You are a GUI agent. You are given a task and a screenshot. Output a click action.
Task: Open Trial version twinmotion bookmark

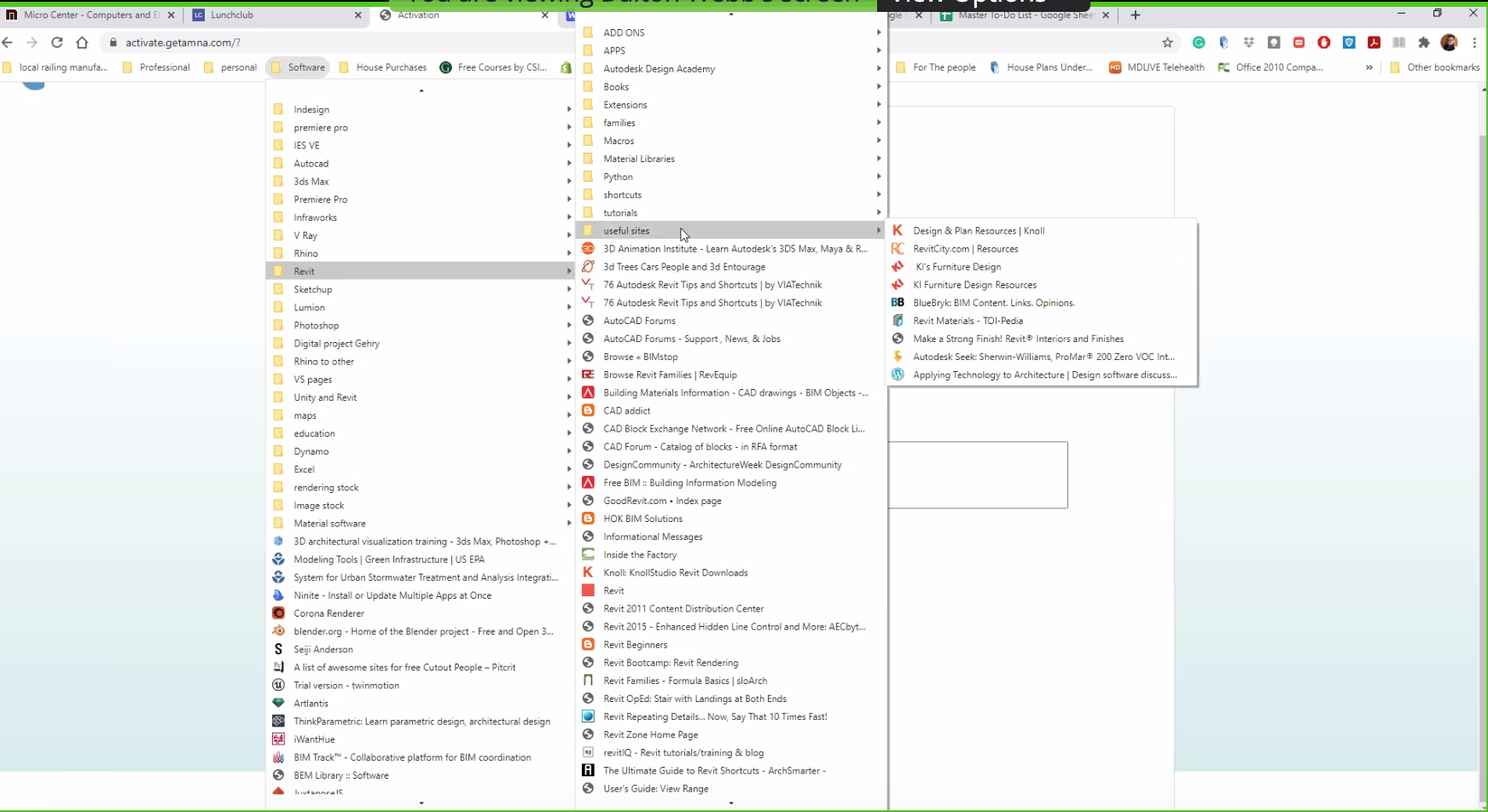click(x=421, y=685)
